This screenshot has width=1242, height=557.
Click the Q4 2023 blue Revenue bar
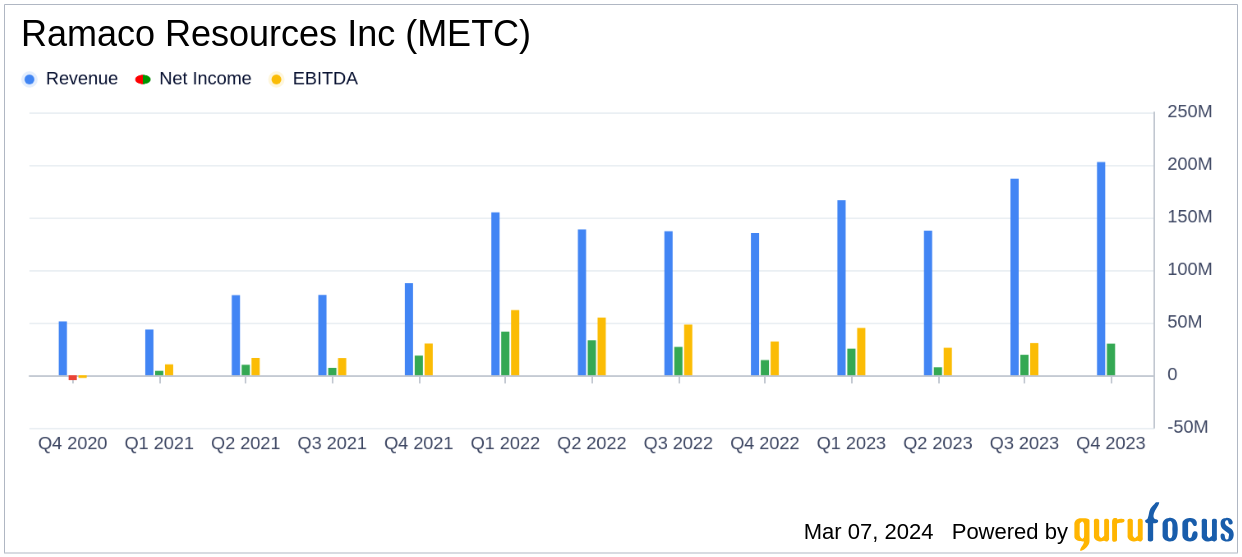(x=1101, y=269)
